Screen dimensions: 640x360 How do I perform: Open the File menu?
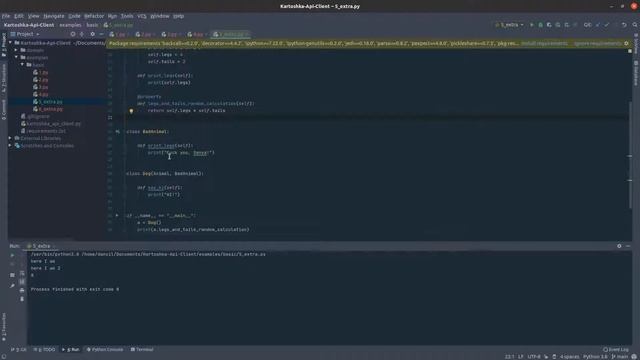pyautogui.click(x=6, y=16)
